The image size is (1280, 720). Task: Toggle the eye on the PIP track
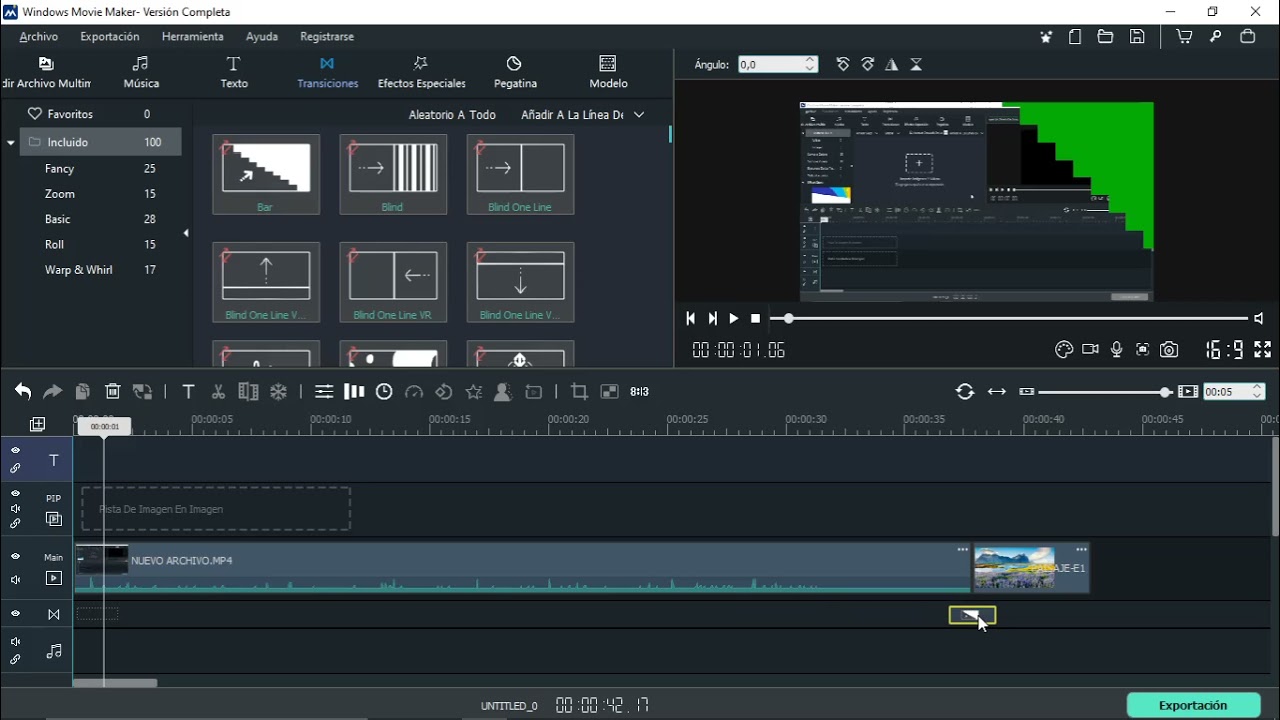(x=15, y=493)
